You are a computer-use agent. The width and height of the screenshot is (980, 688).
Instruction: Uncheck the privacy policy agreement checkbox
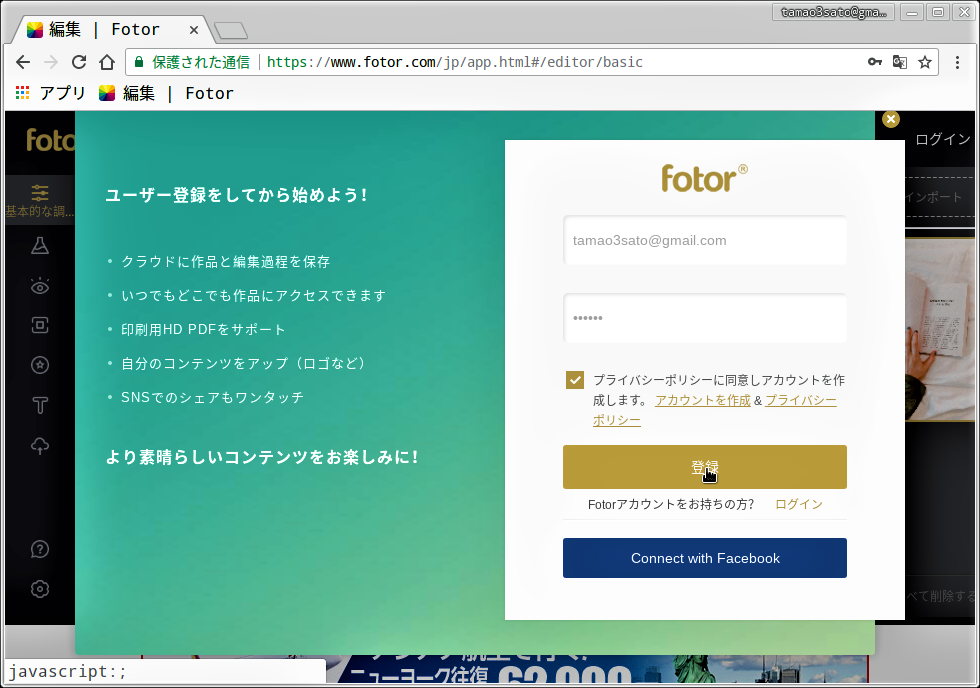574,380
